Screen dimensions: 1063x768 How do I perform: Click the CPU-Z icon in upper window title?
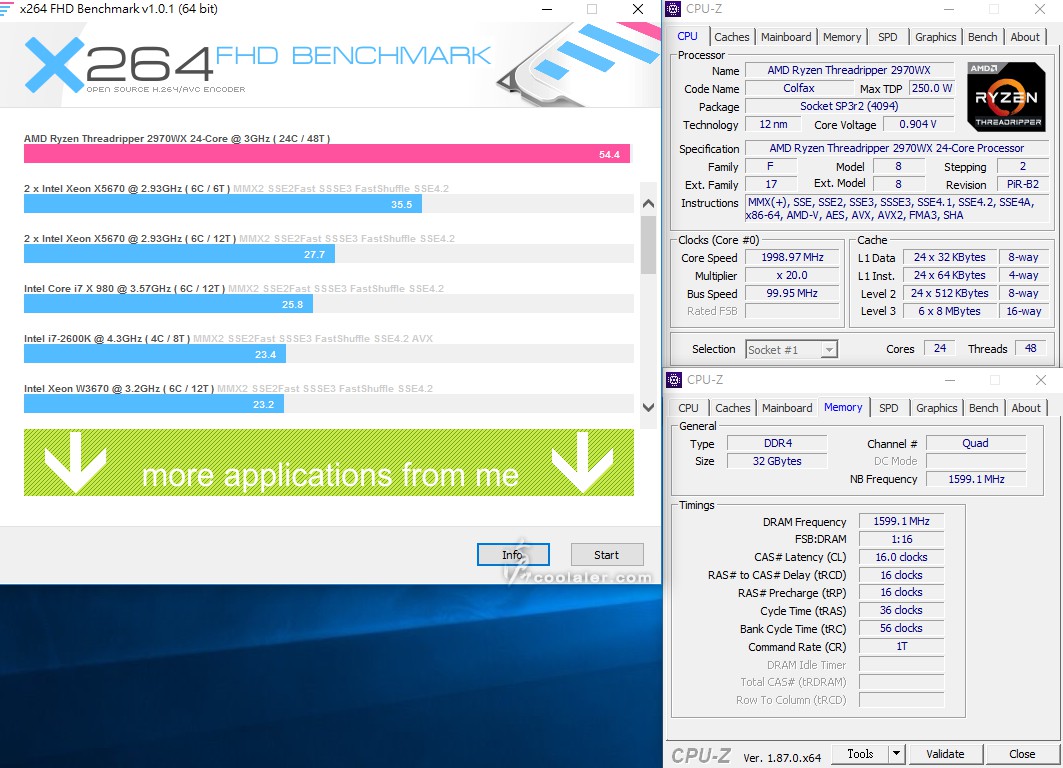pyautogui.click(x=674, y=9)
